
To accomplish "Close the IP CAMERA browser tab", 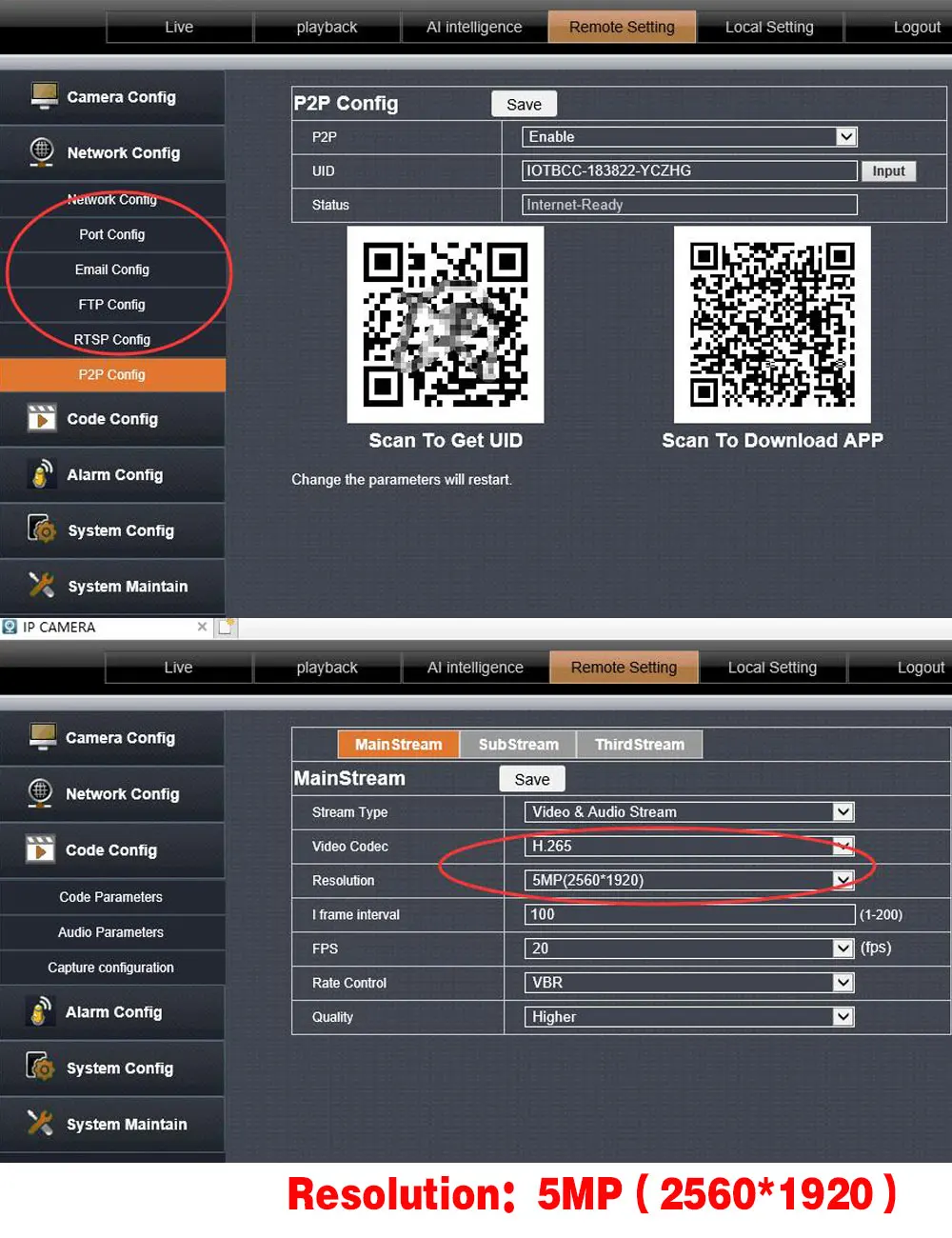I will click(202, 627).
